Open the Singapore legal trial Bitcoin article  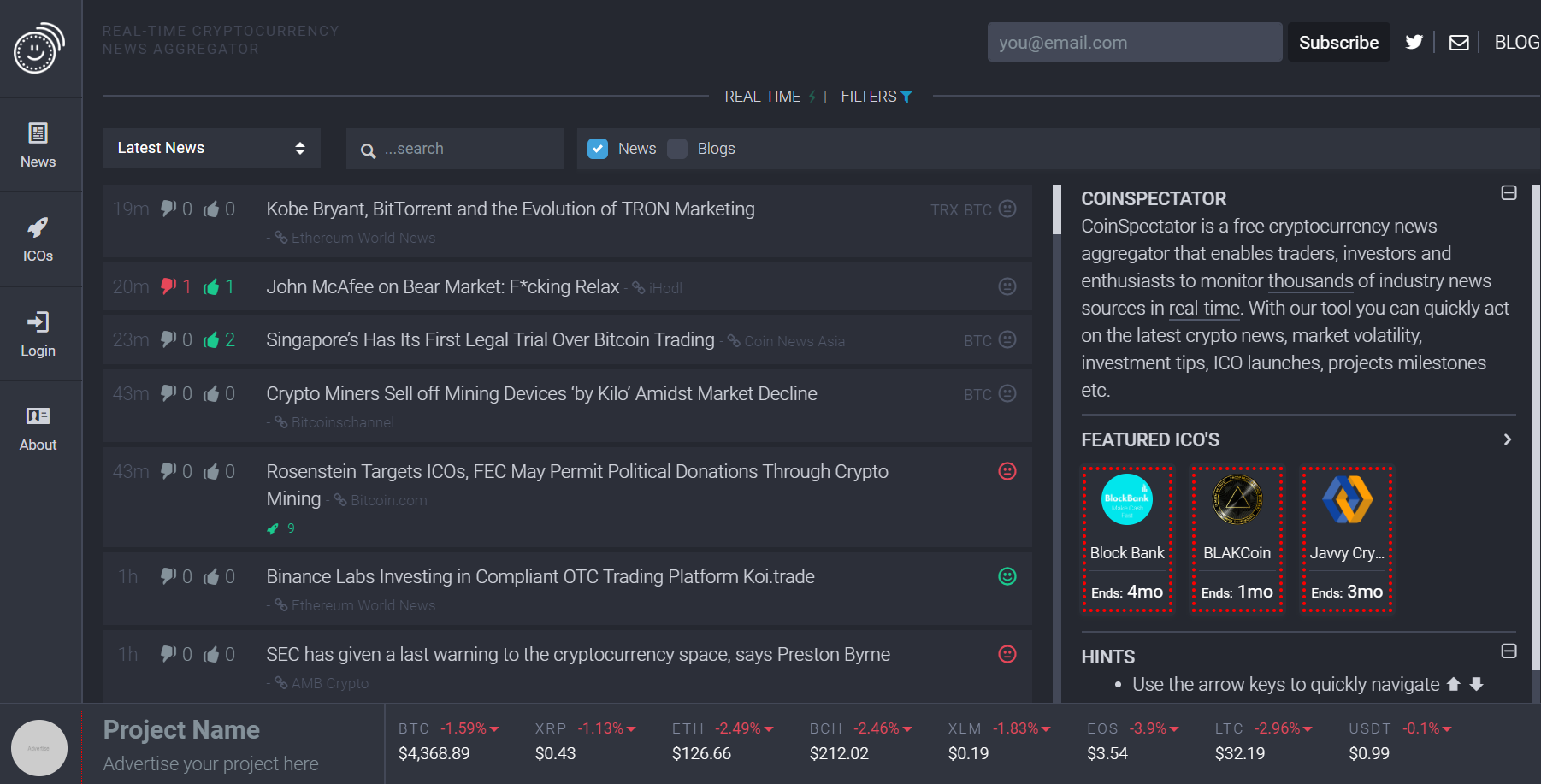(490, 339)
